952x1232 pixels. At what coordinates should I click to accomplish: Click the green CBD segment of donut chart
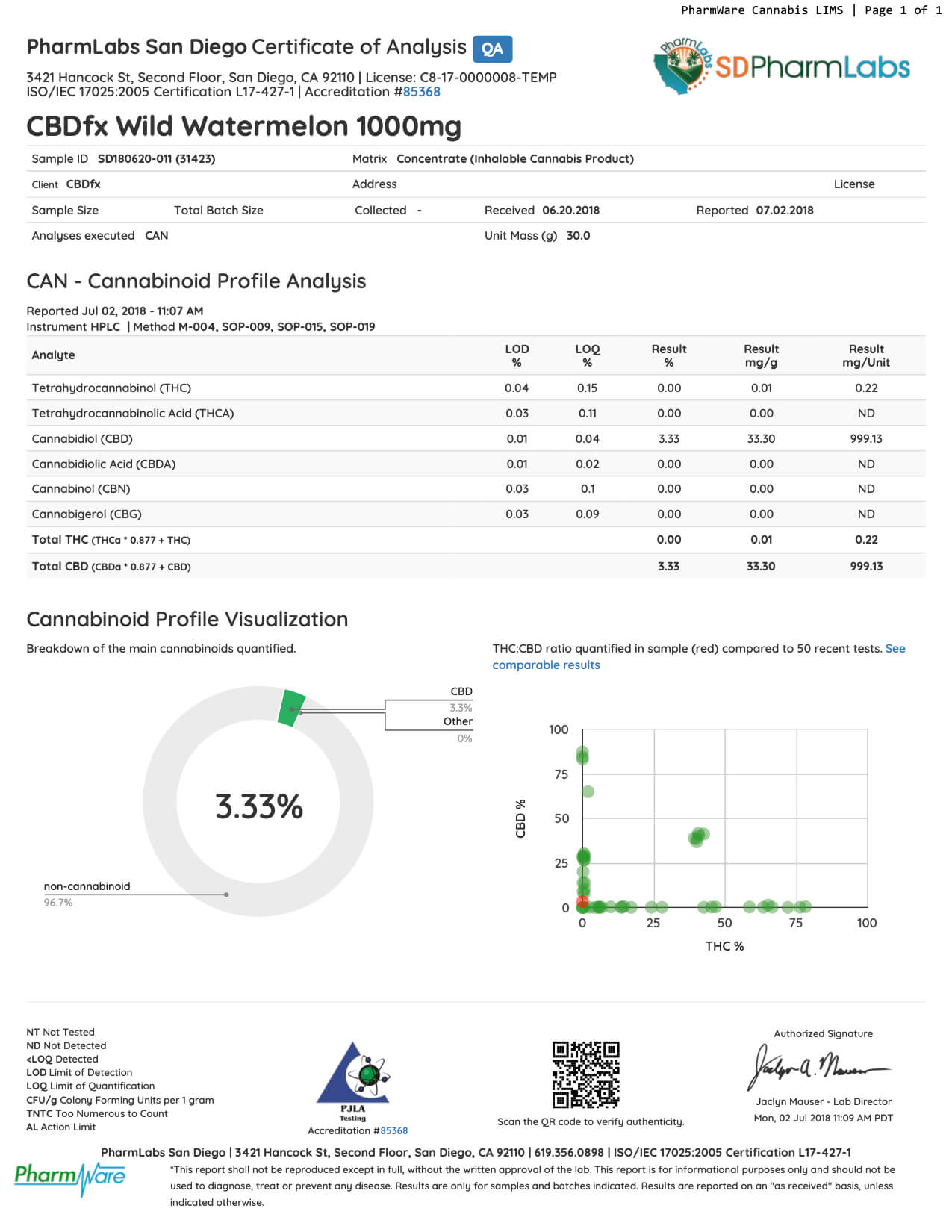[x=291, y=708]
